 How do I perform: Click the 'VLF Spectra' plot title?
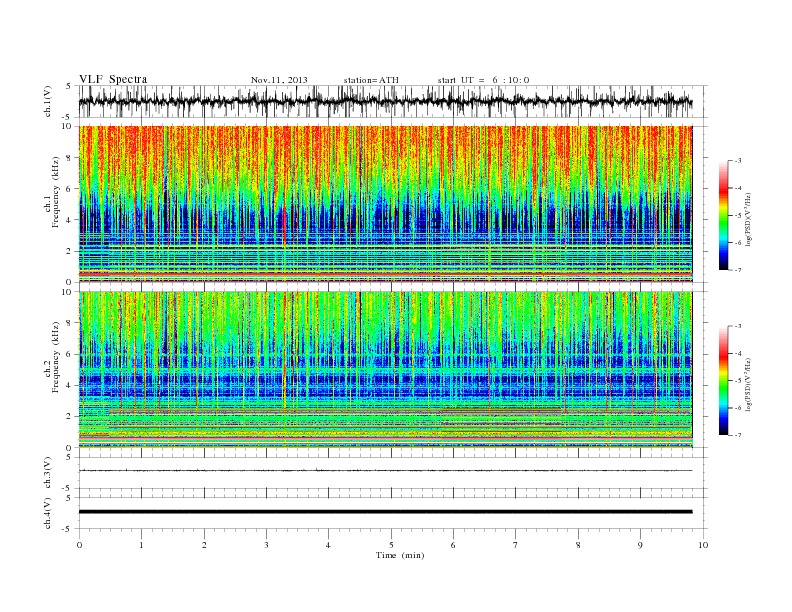click(113, 79)
